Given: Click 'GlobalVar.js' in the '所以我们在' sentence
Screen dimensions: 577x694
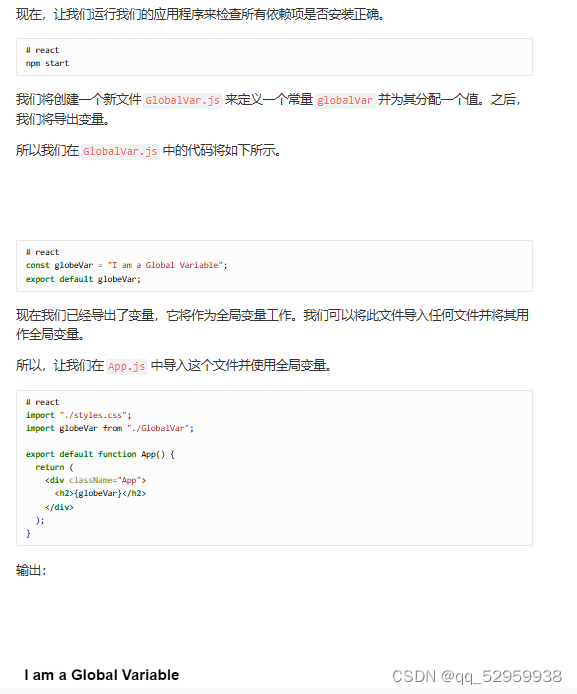Looking at the screenshot, I should tap(120, 151).
